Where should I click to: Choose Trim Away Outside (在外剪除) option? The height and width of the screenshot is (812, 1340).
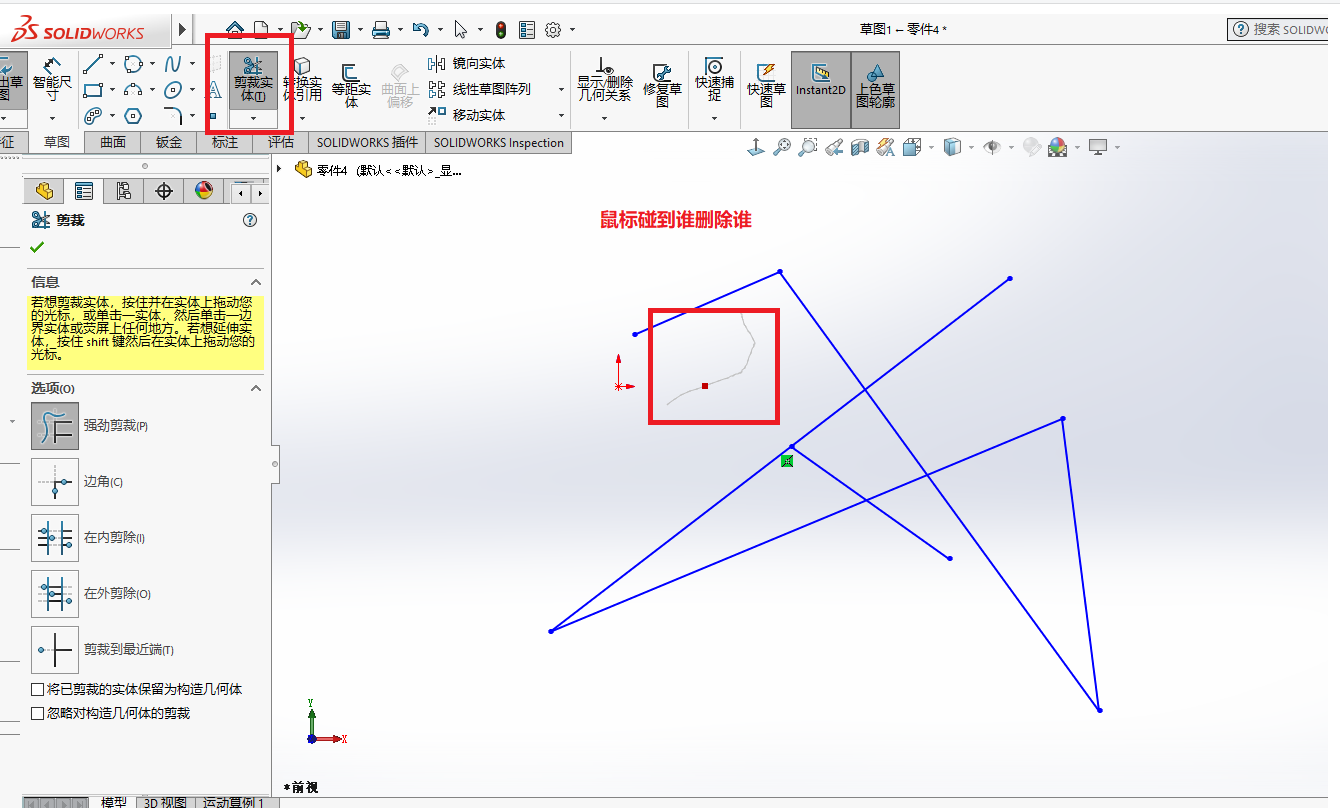click(x=55, y=593)
